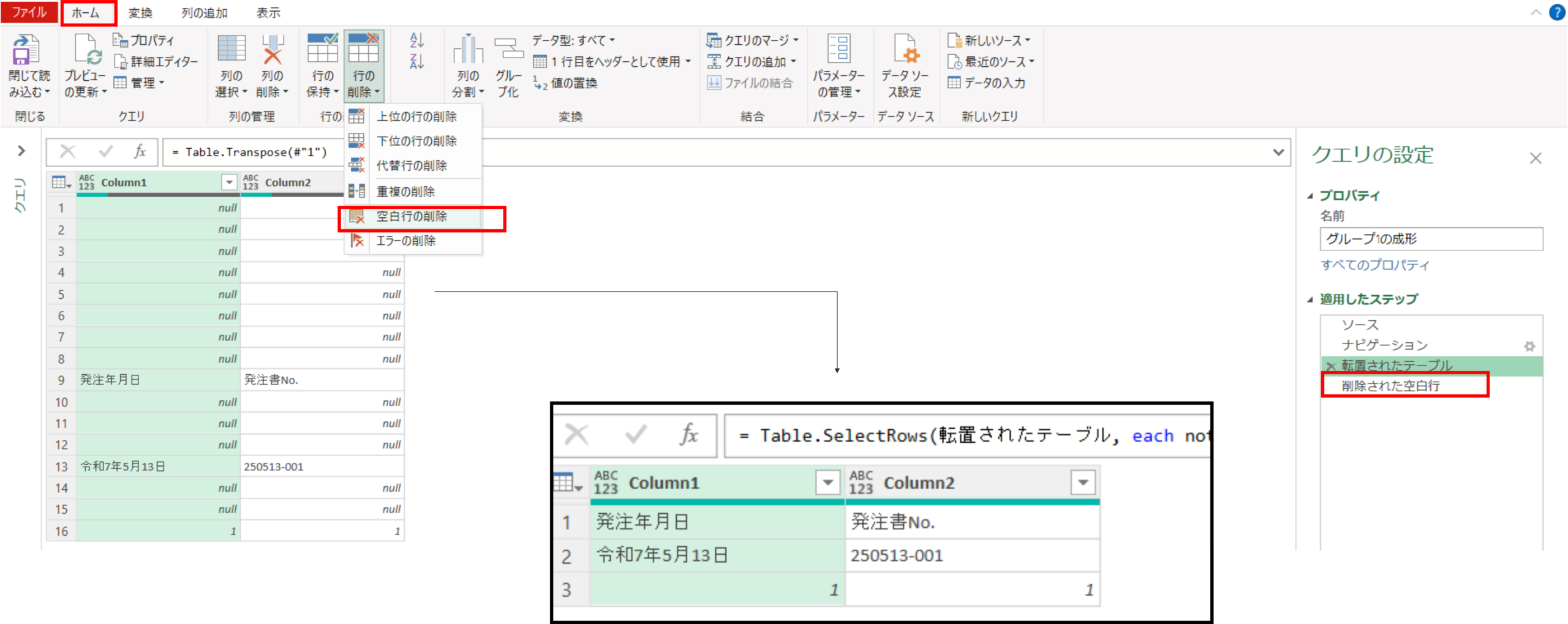Viewport: 1568px width, 624px height.
Task: Open Column1 filter dropdown in main table
Action: point(229,182)
